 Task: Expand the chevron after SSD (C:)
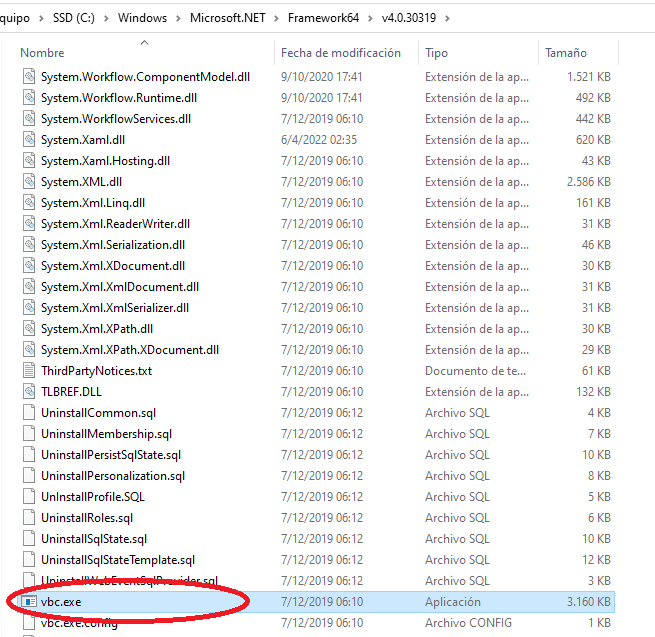click(106, 18)
